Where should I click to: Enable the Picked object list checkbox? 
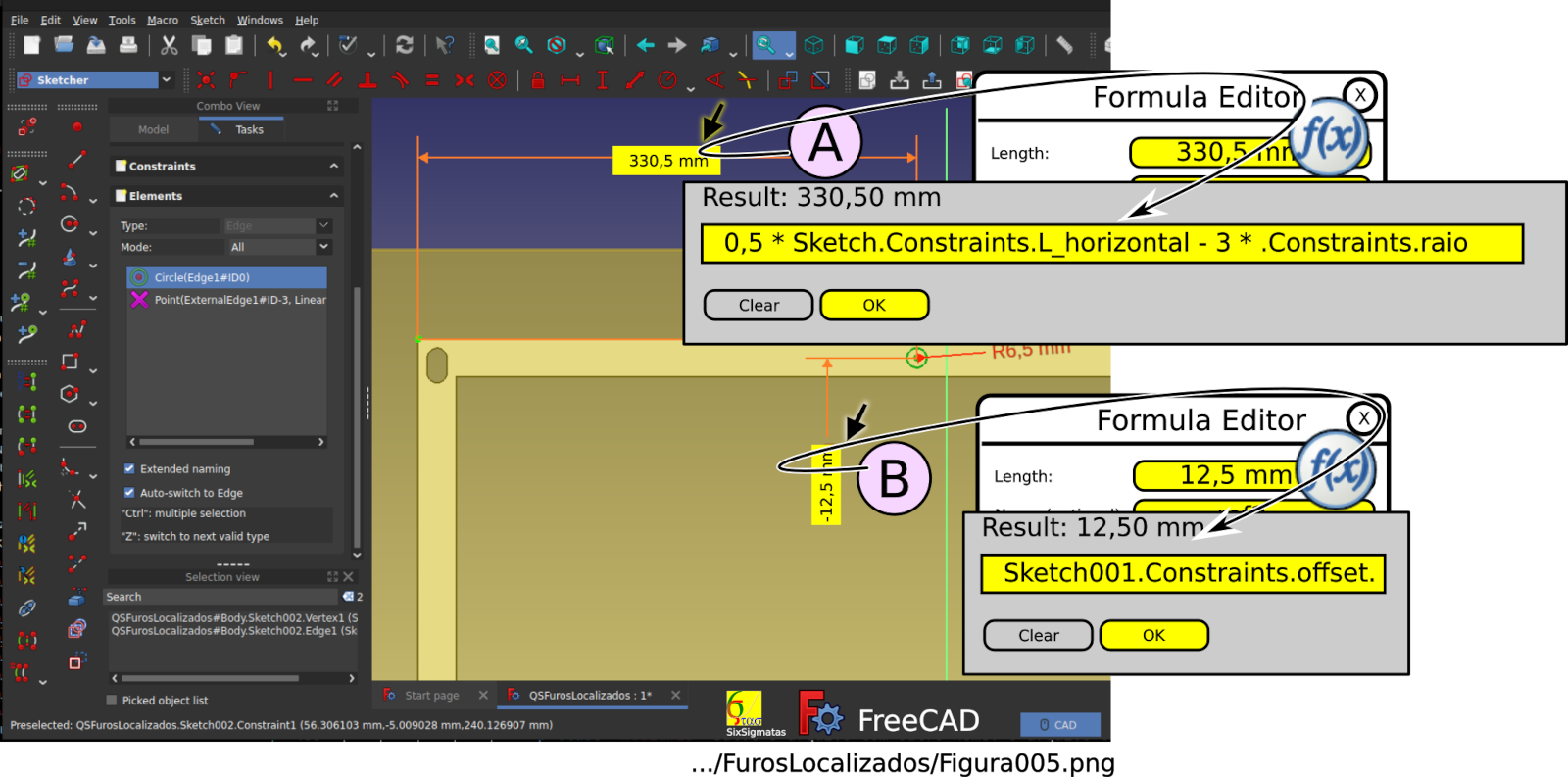tap(112, 700)
